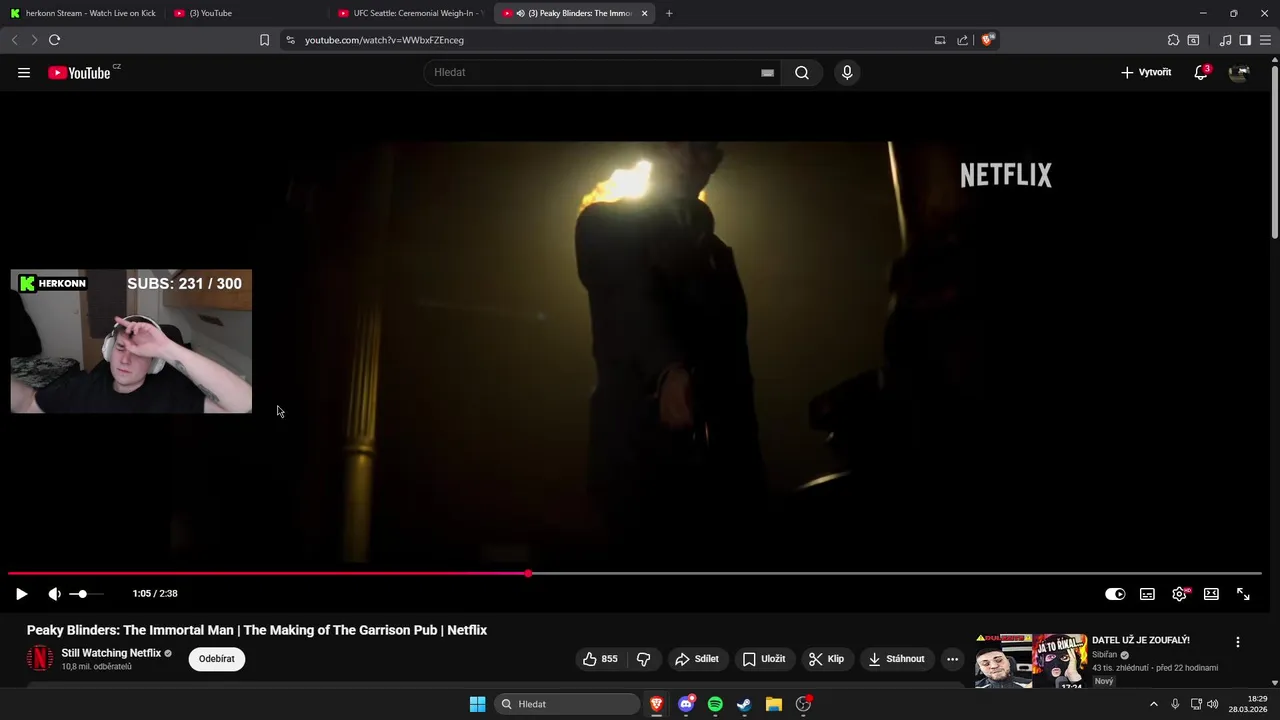This screenshot has height=720, width=1280.
Task: Subscribe with the Odebírat button
Action: tap(217, 659)
